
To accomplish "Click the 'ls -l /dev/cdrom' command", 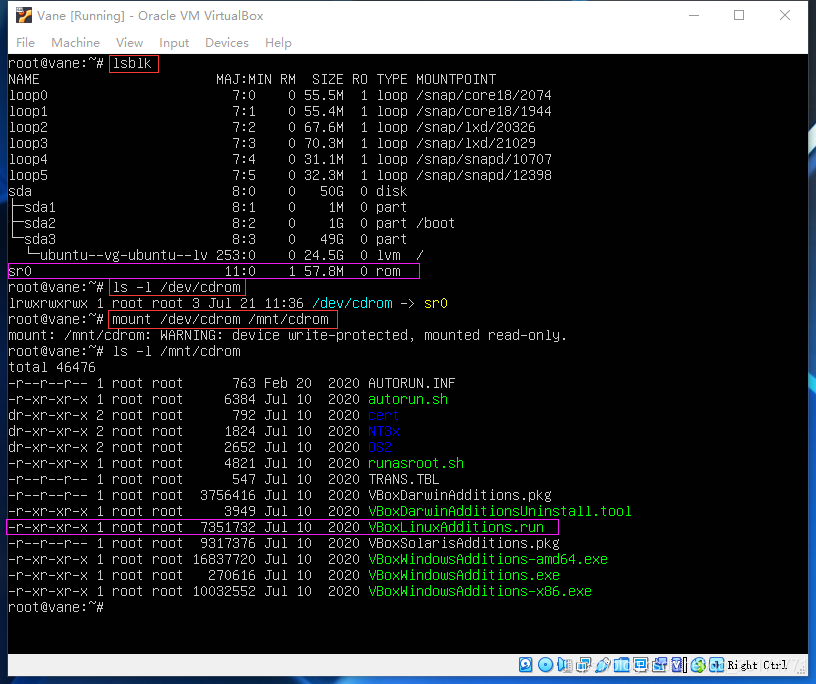I will coord(176,287).
